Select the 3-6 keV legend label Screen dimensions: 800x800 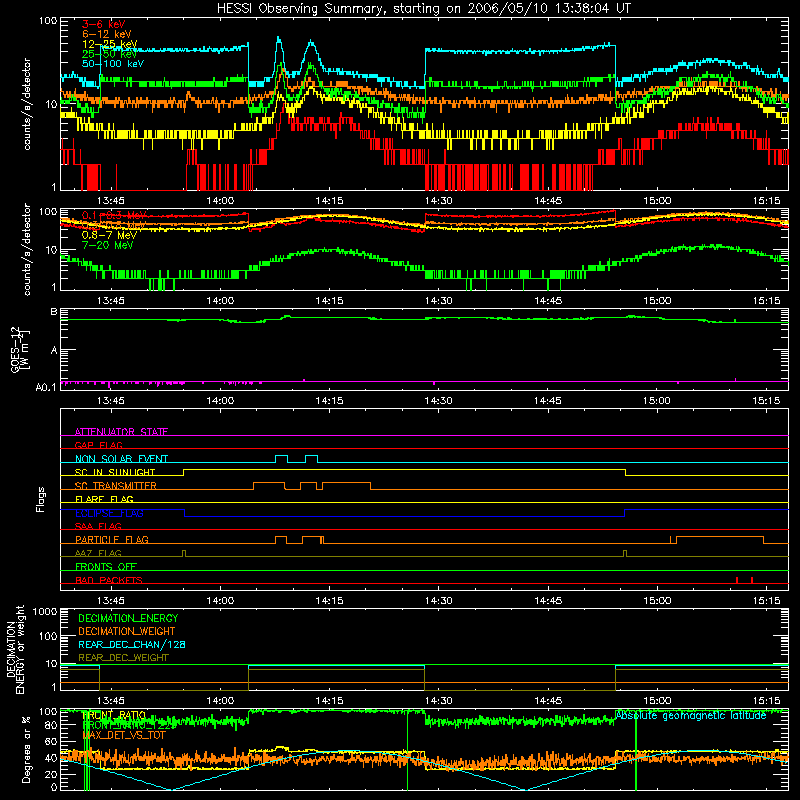pyautogui.click(x=103, y=24)
